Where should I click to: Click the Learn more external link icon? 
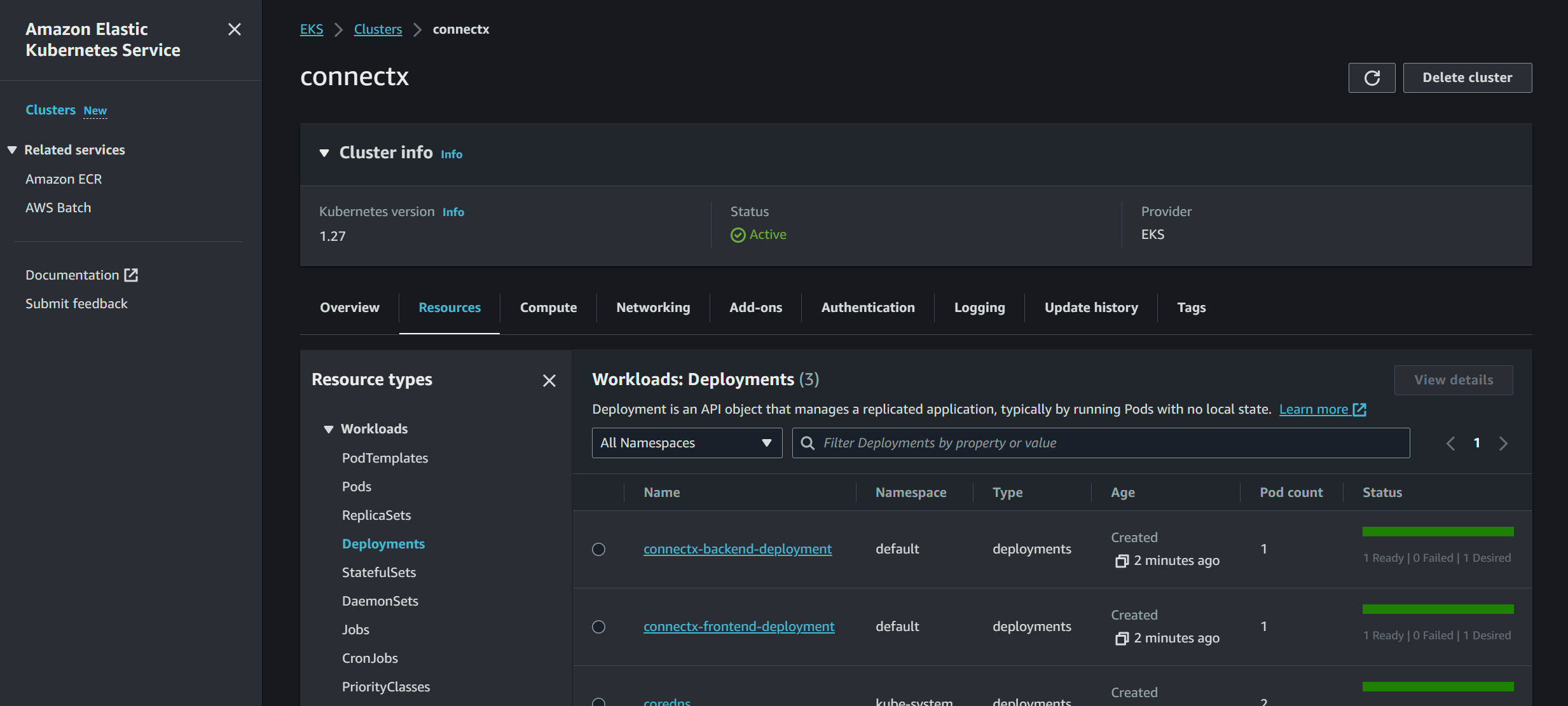pos(1359,410)
